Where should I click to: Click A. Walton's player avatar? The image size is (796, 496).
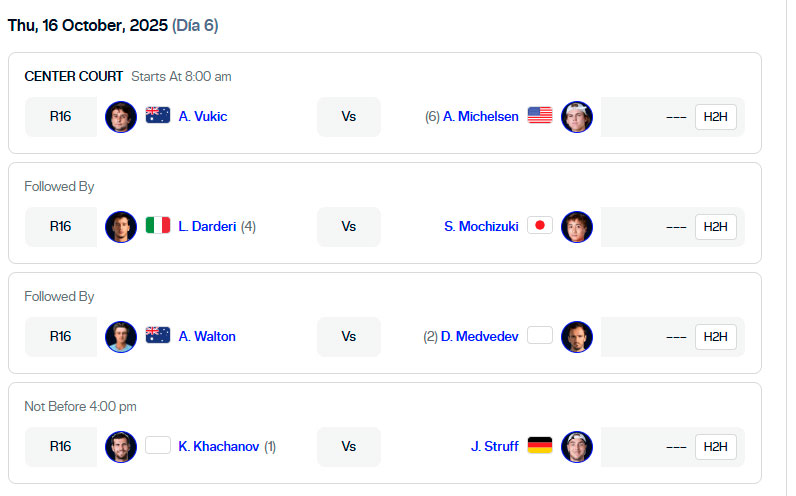click(x=121, y=337)
